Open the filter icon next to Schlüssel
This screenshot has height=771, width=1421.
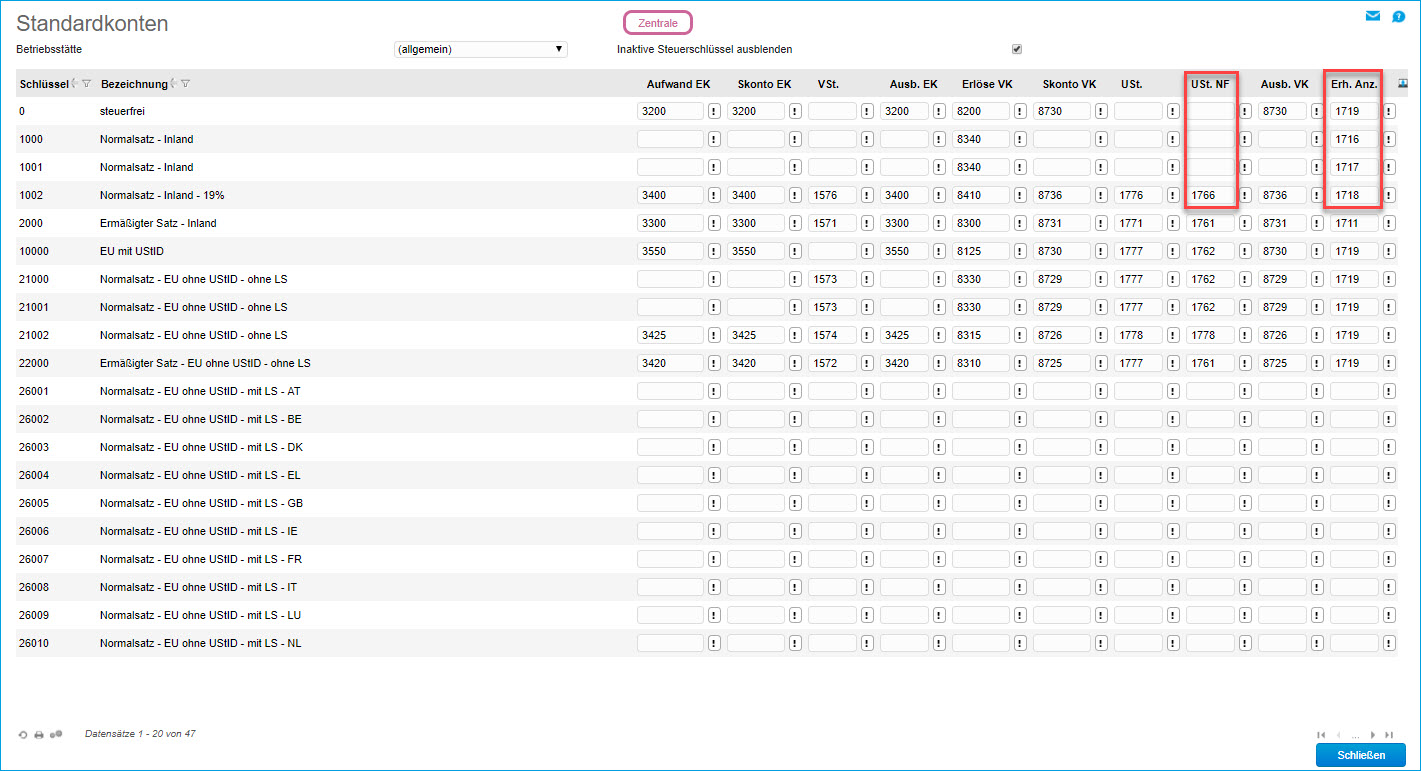coord(86,84)
